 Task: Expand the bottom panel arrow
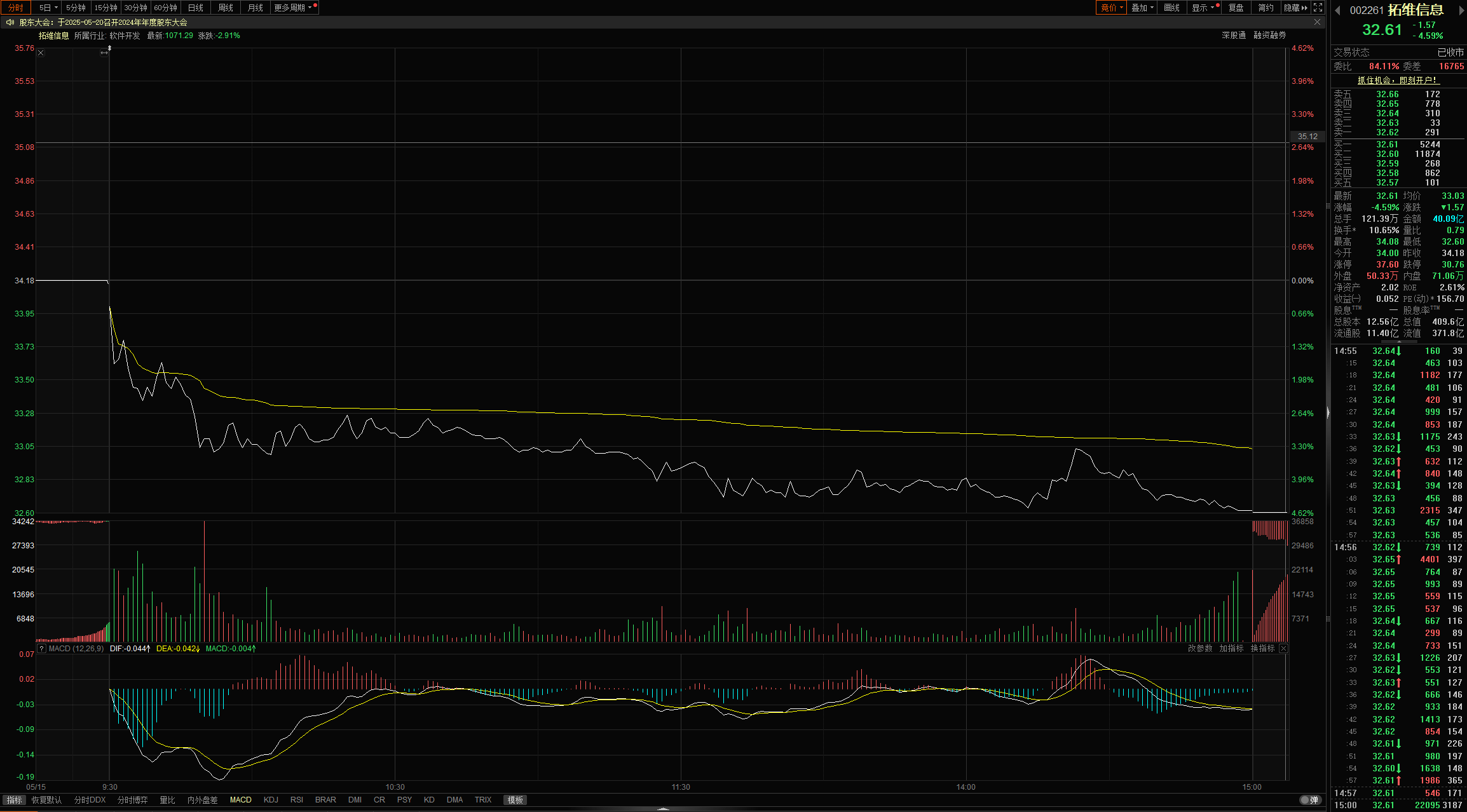(663, 809)
